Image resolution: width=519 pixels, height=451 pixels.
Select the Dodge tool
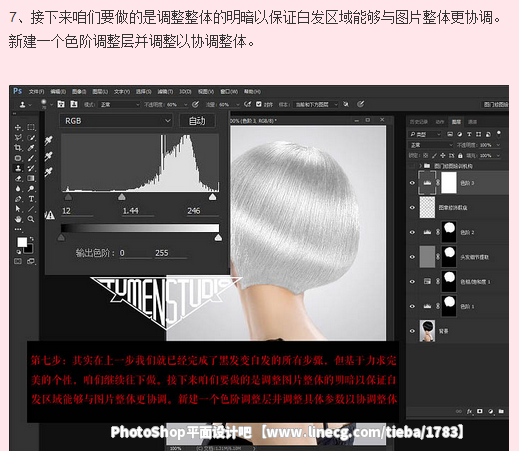31,189
